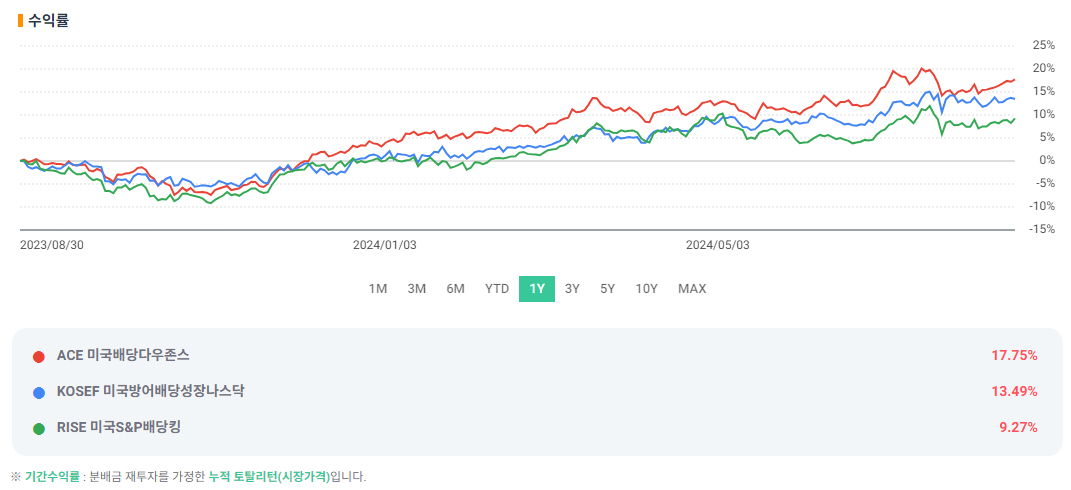Click the 13.49% return value
Viewport: 1071px width, 490px height.
pos(1014,392)
